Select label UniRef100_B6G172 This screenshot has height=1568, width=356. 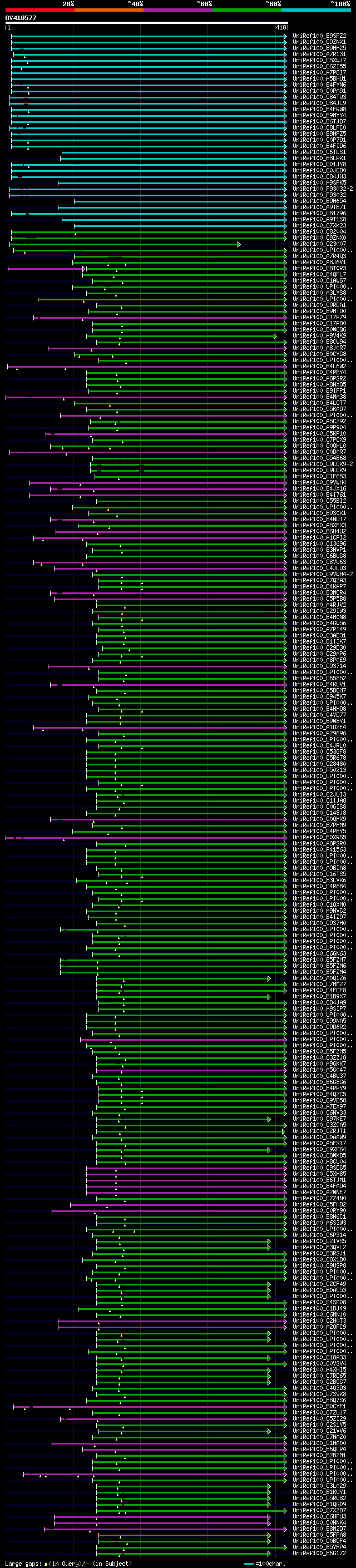(x=319, y=1553)
